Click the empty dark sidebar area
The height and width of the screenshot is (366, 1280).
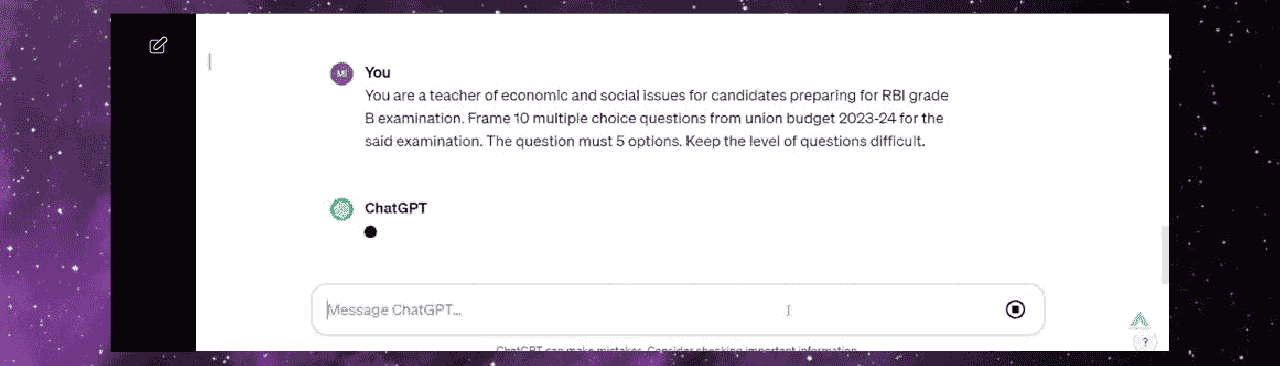click(153, 200)
